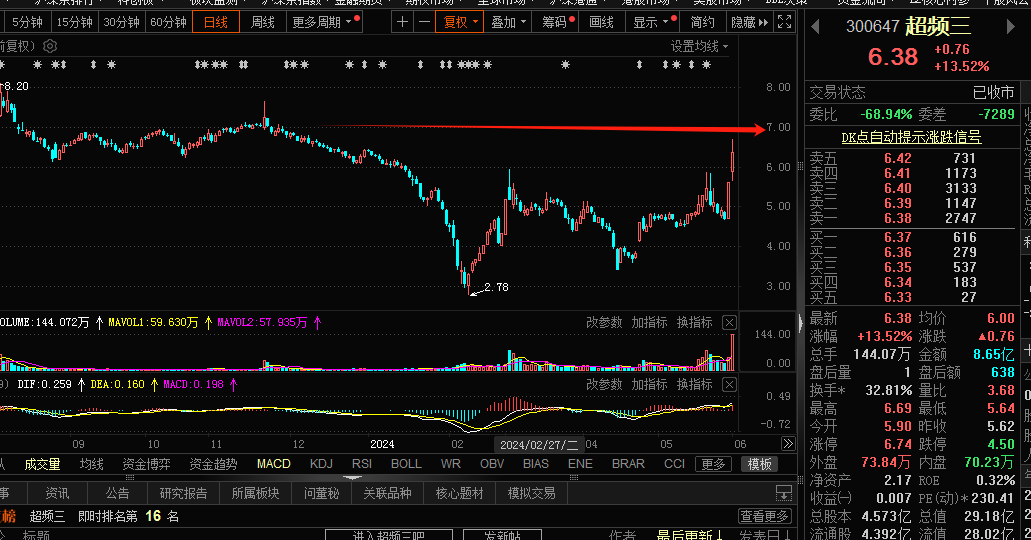
Task: Collapse the quote panel splitter handle
Action: (800, 323)
